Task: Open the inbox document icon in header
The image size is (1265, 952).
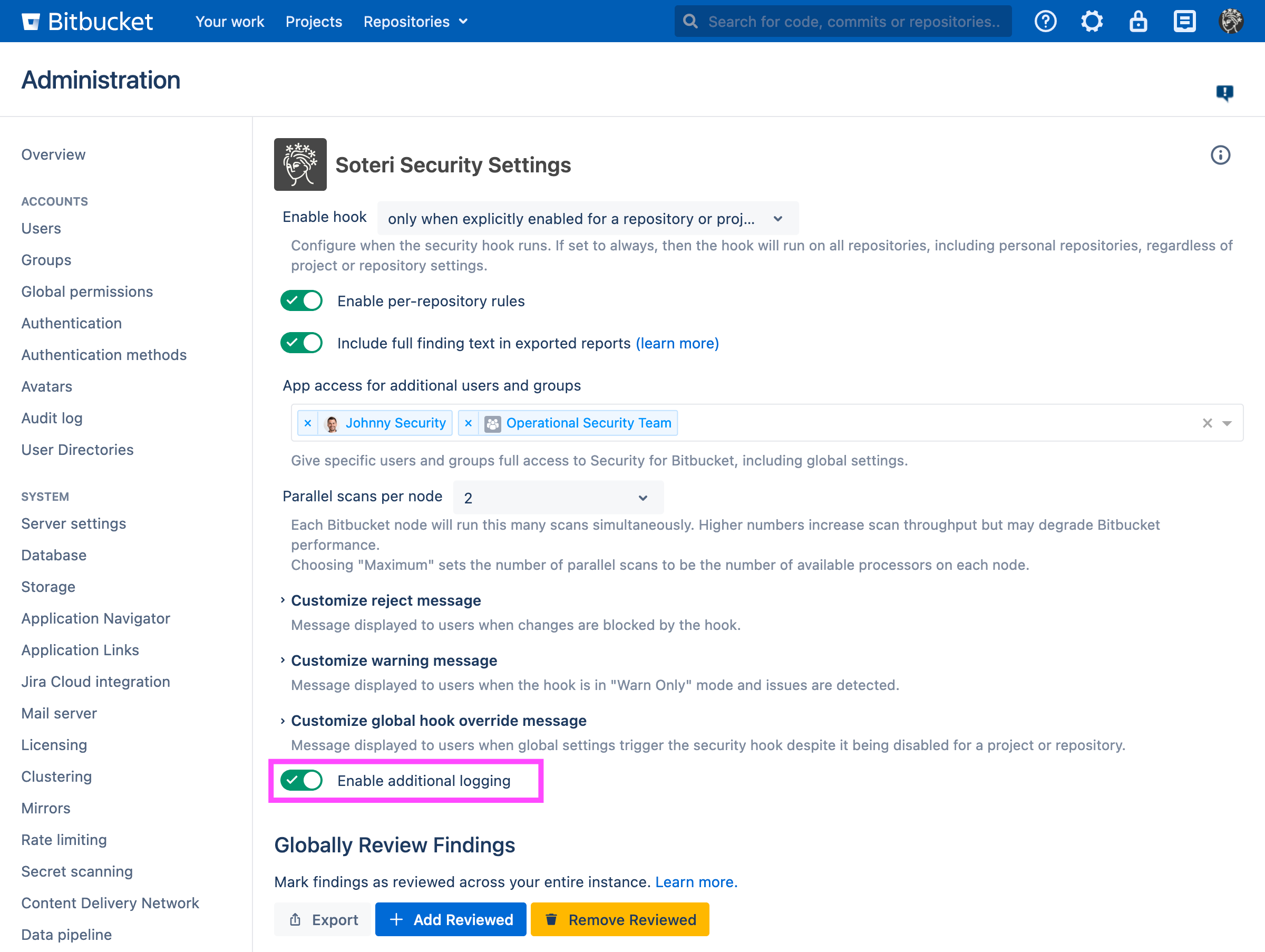Action: point(1184,21)
